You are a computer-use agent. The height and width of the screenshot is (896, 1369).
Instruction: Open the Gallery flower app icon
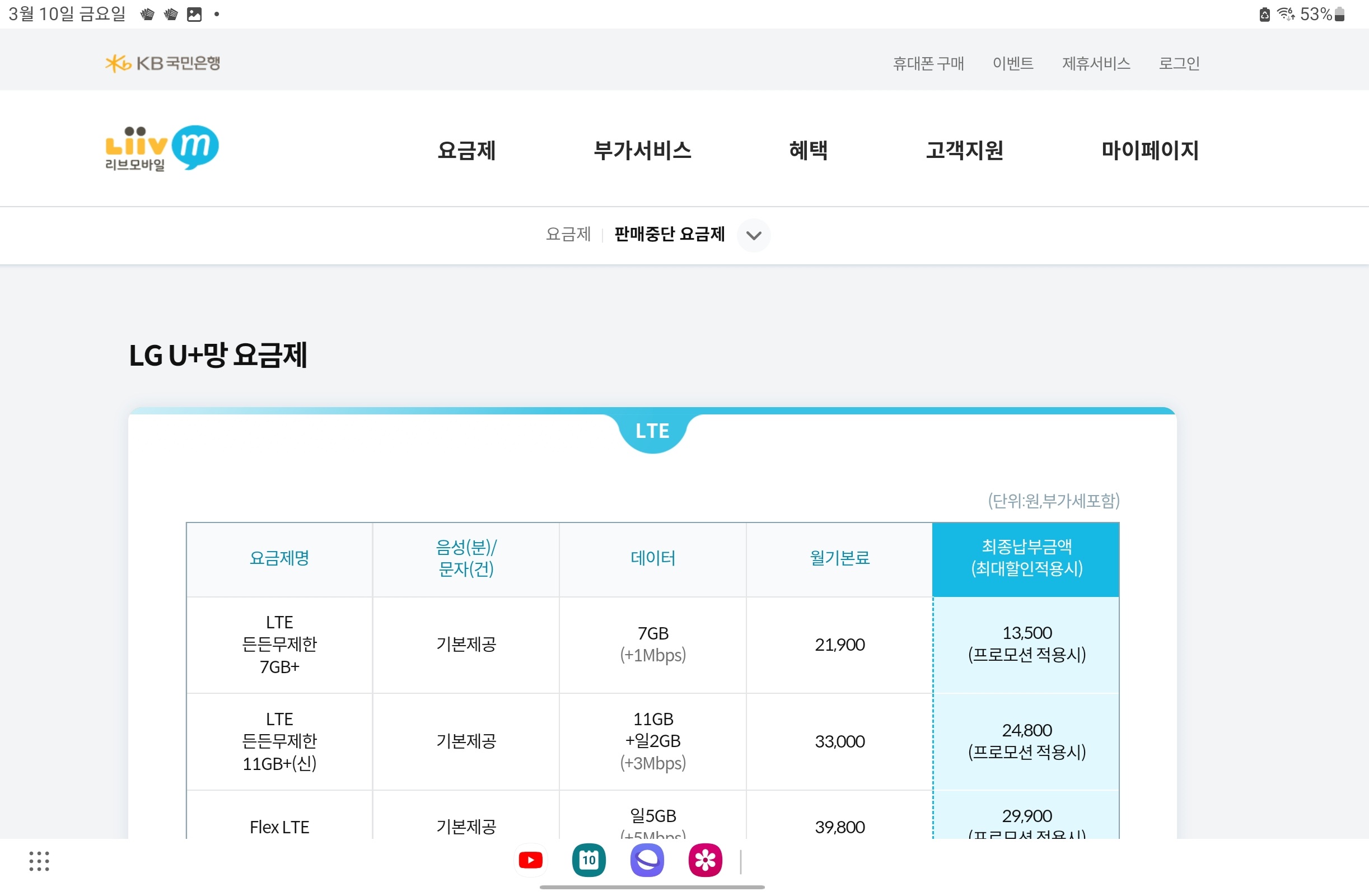coord(705,860)
